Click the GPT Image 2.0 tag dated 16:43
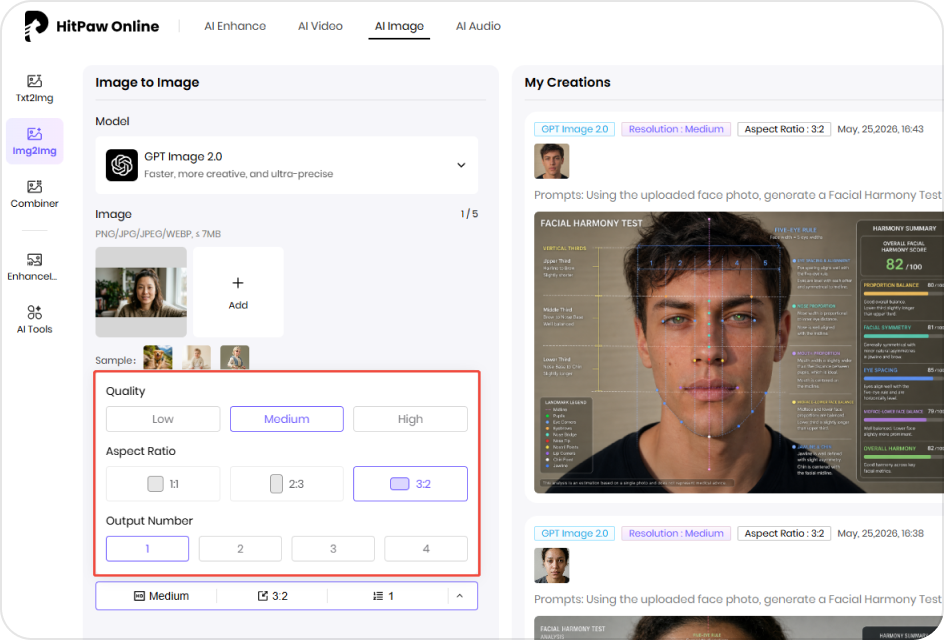This screenshot has width=944, height=640. click(574, 129)
